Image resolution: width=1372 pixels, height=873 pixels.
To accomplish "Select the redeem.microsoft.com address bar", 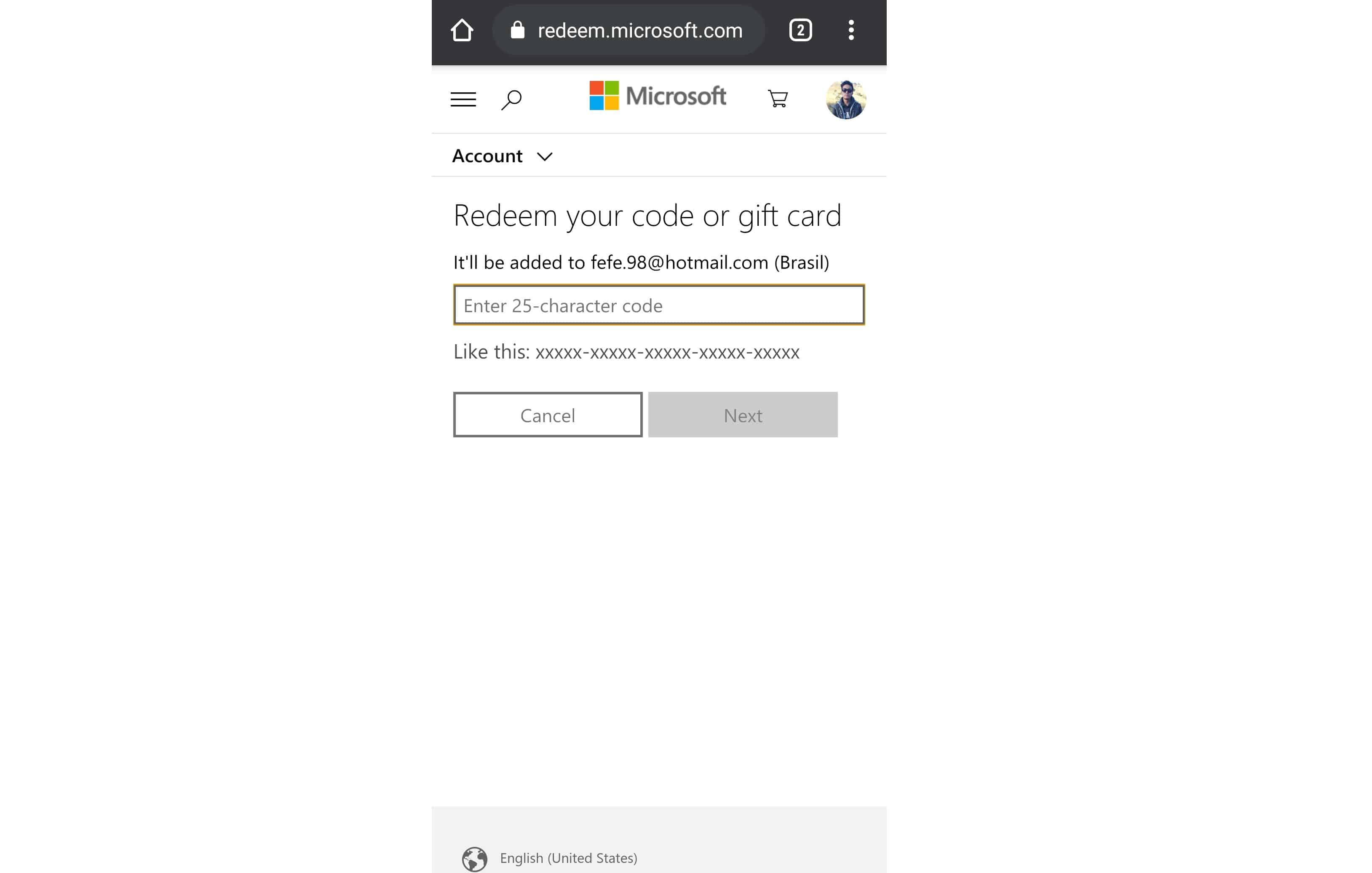I will pyautogui.click(x=628, y=30).
